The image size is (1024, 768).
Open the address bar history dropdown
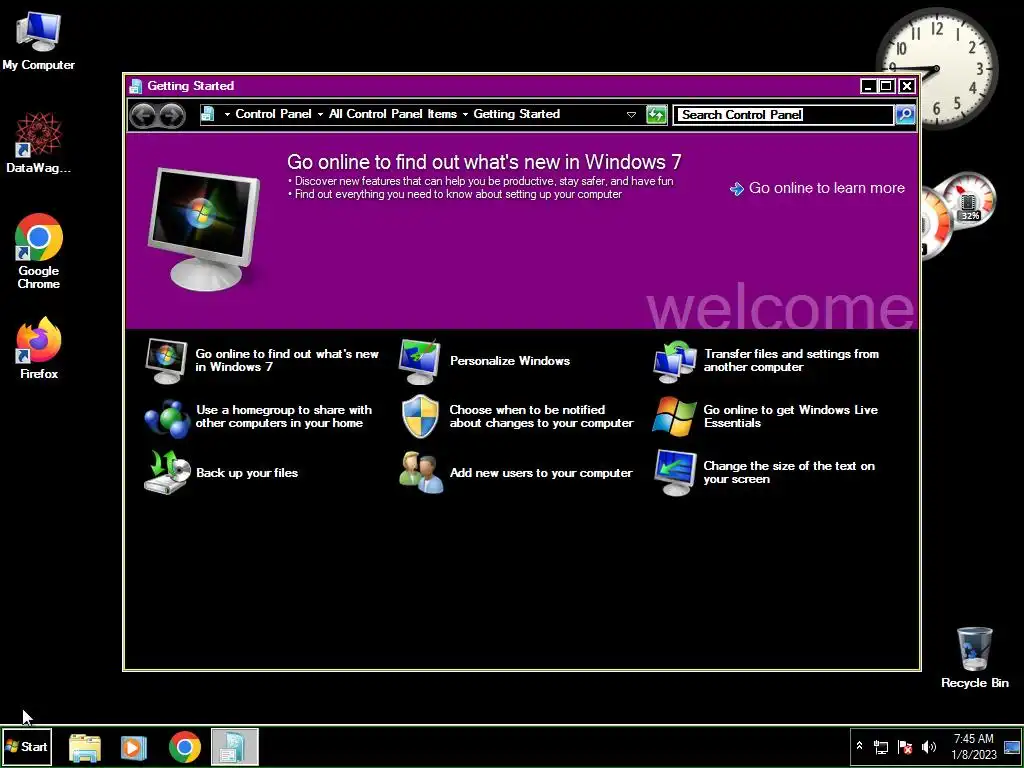[x=632, y=115]
